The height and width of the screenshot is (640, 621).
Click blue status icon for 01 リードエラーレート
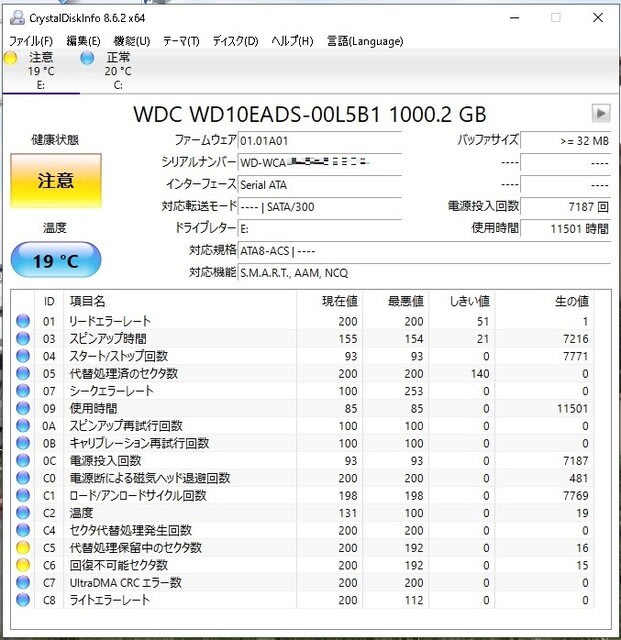click(x=23, y=321)
